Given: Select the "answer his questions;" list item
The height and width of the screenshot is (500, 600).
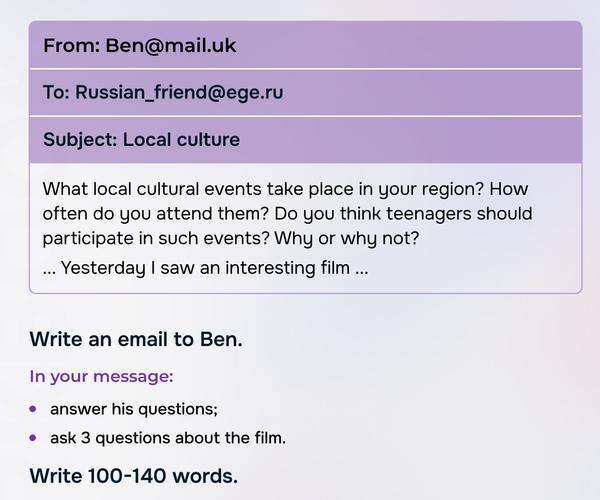Looking at the screenshot, I should pyautogui.click(x=134, y=410).
